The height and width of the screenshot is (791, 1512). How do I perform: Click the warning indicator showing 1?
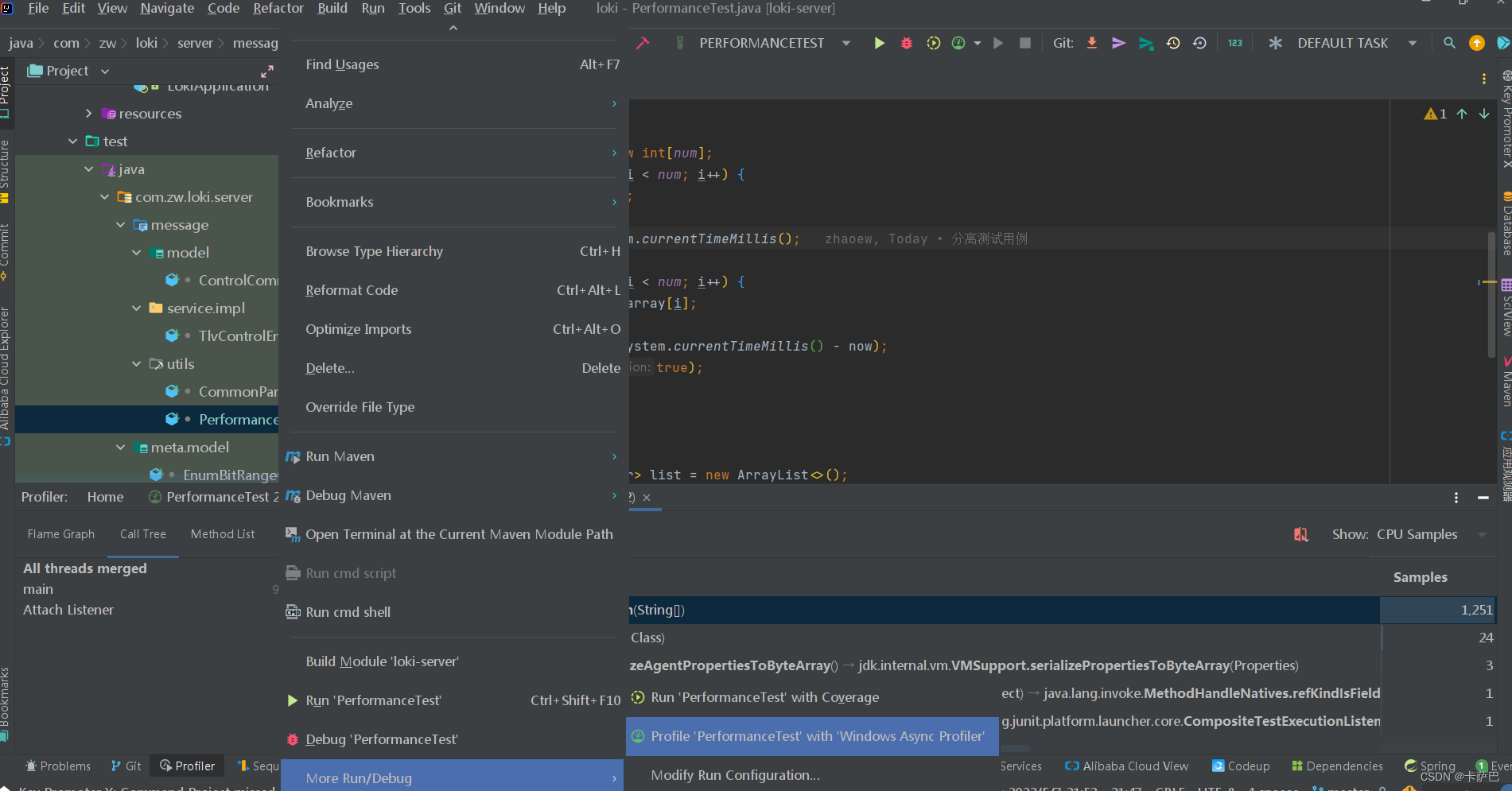[x=1436, y=114]
